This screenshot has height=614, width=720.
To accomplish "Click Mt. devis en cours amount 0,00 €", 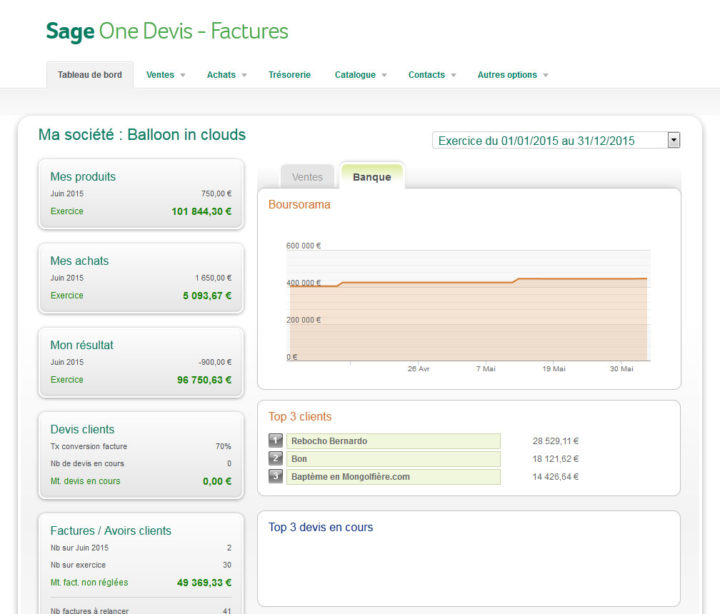I will tap(217, 481).
